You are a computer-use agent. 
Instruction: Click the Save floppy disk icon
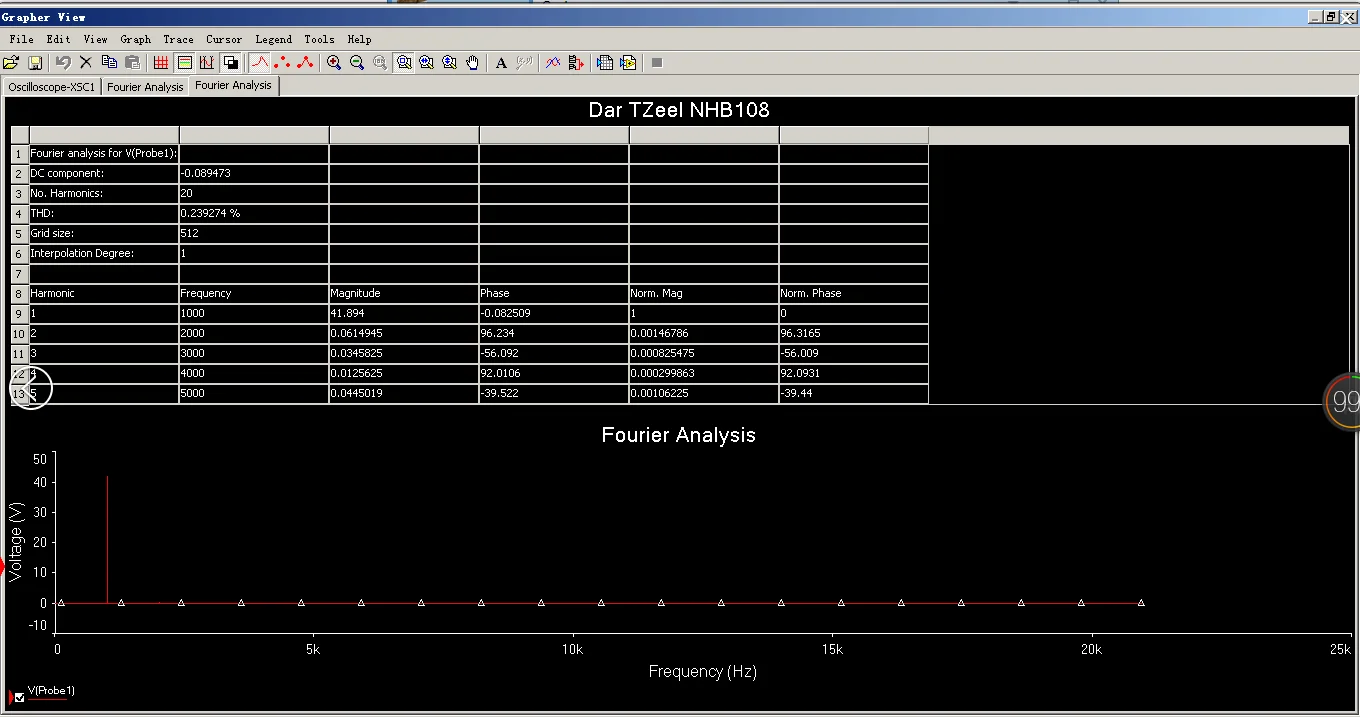[34, 62]
